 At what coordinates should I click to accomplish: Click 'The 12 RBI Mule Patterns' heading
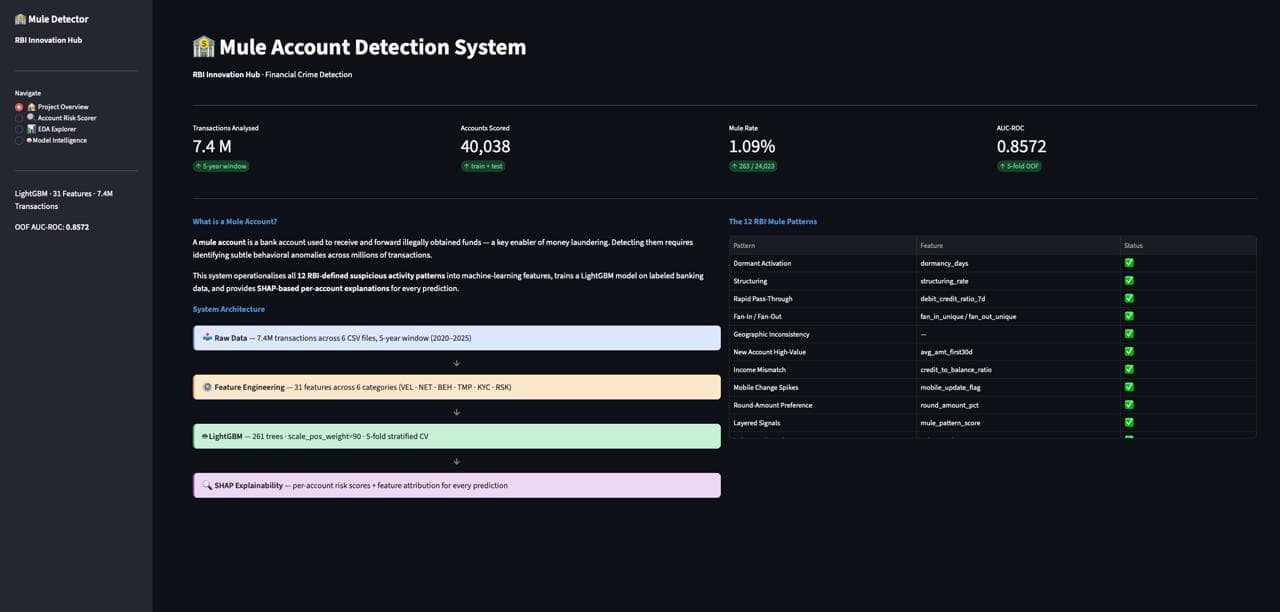[x=773, y=222]
